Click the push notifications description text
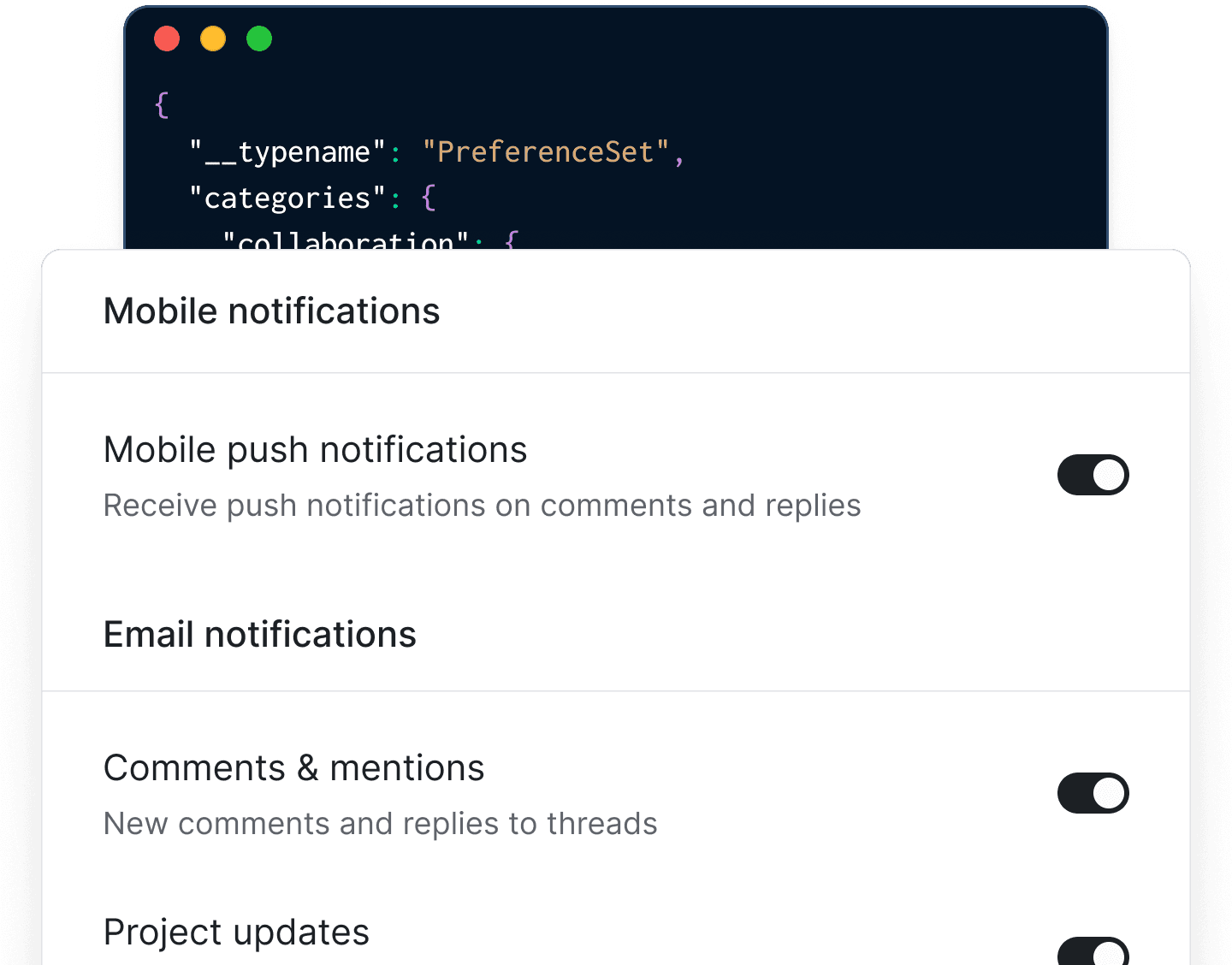The image size is (1232, 965). [482, 505]
